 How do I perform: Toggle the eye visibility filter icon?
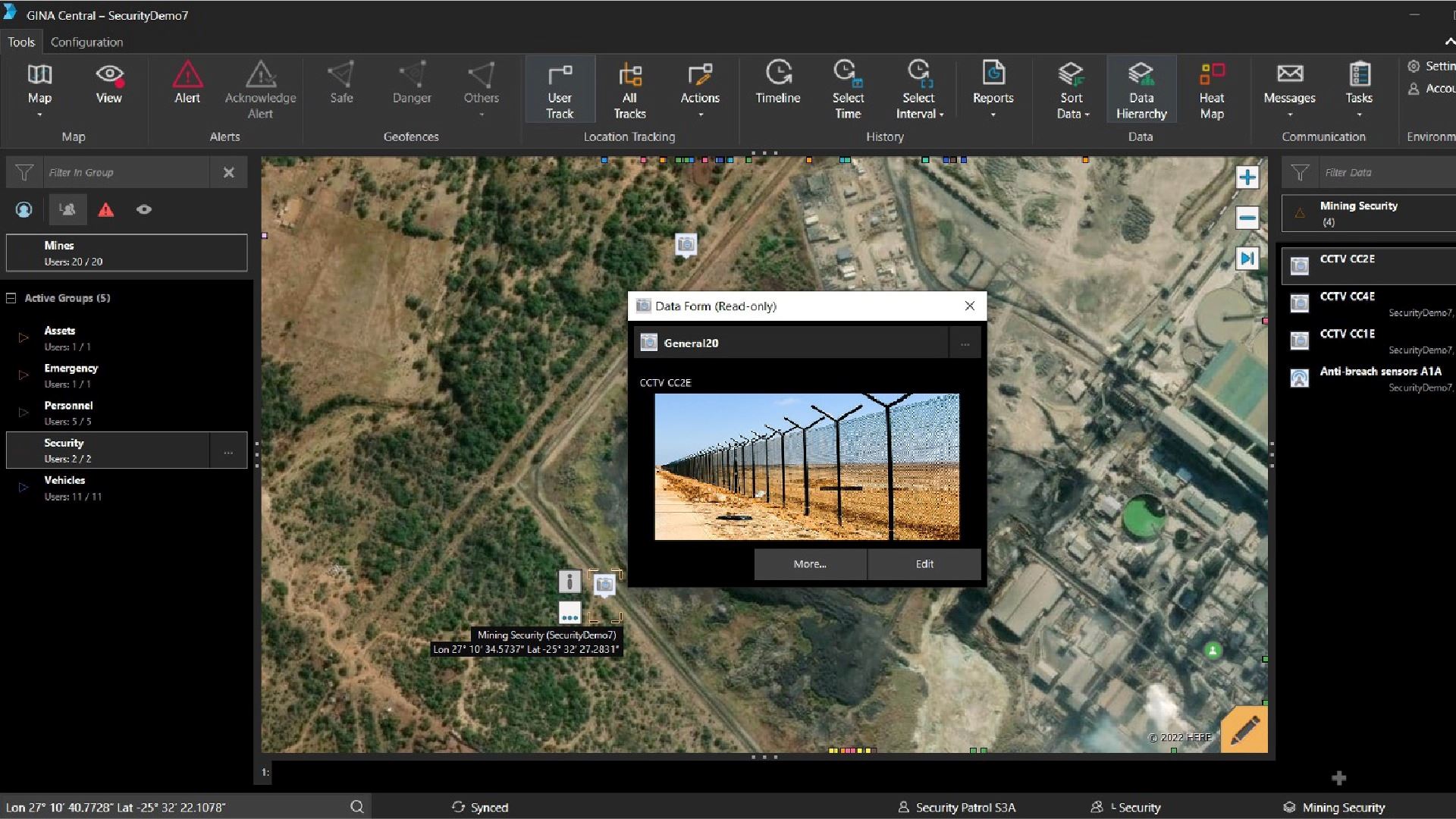(x=144, y=209)
